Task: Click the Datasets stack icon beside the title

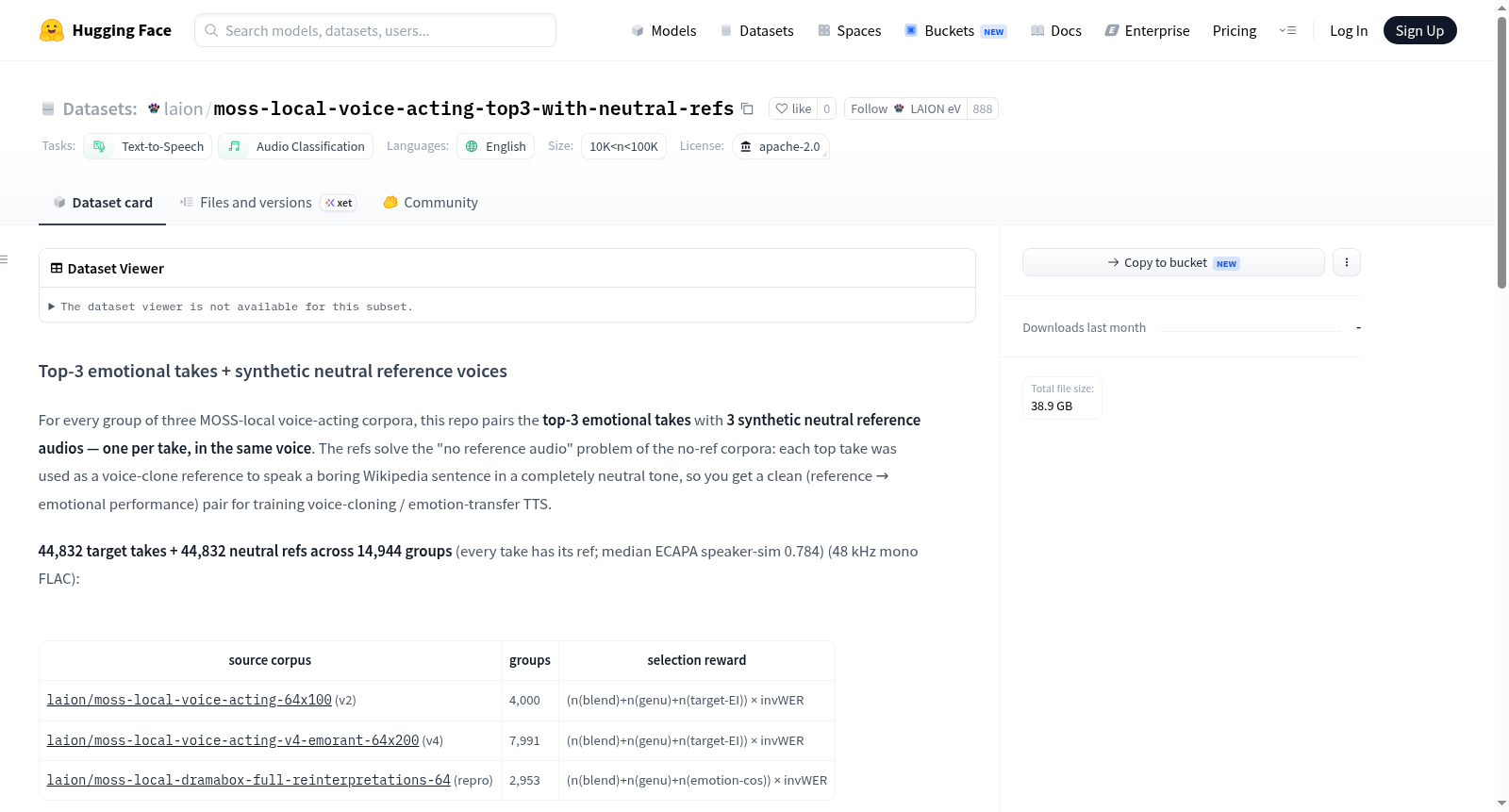Action: point(48,109)
